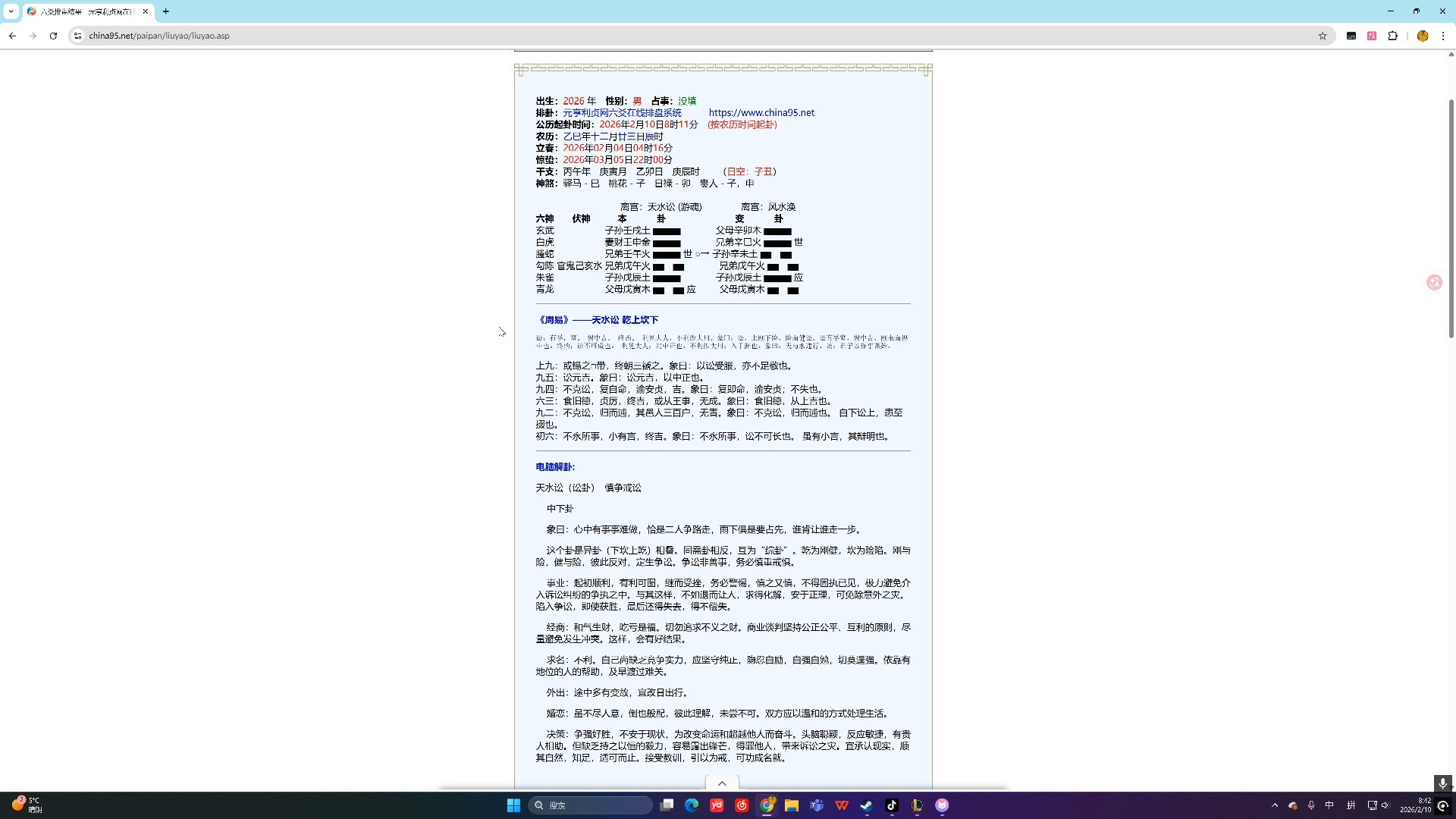Go back with the back arrow
Viewport: 1456px width, 819px height.
coord(13,36)
